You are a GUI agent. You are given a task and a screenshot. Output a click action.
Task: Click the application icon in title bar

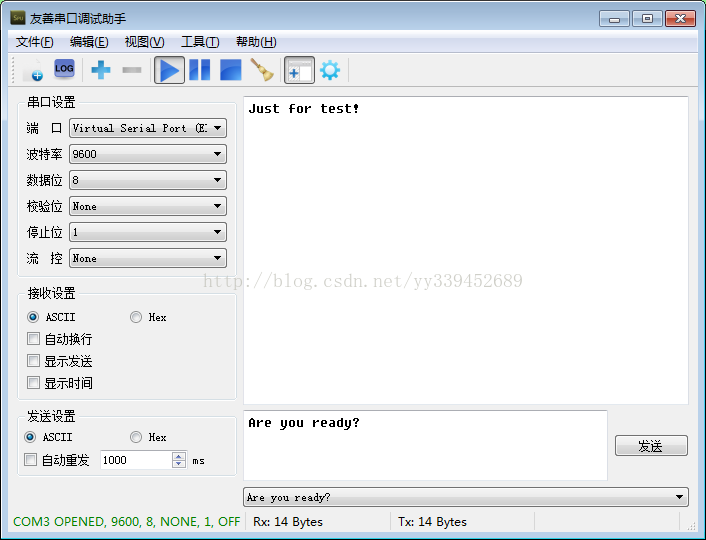tap(18, 18)
